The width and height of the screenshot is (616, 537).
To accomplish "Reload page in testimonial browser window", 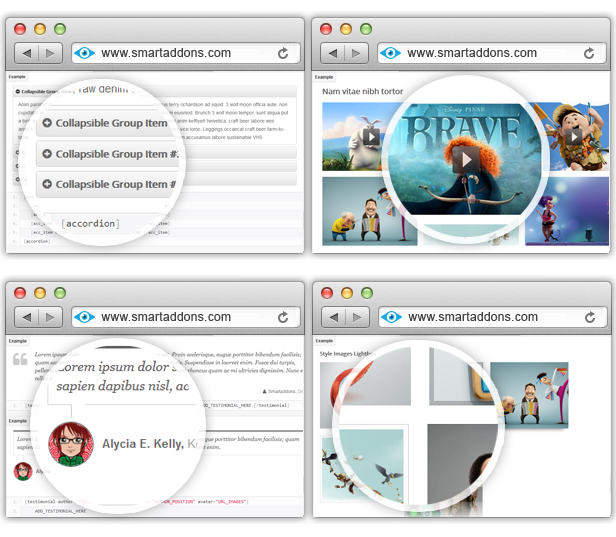I will click(x=283, y=317).
